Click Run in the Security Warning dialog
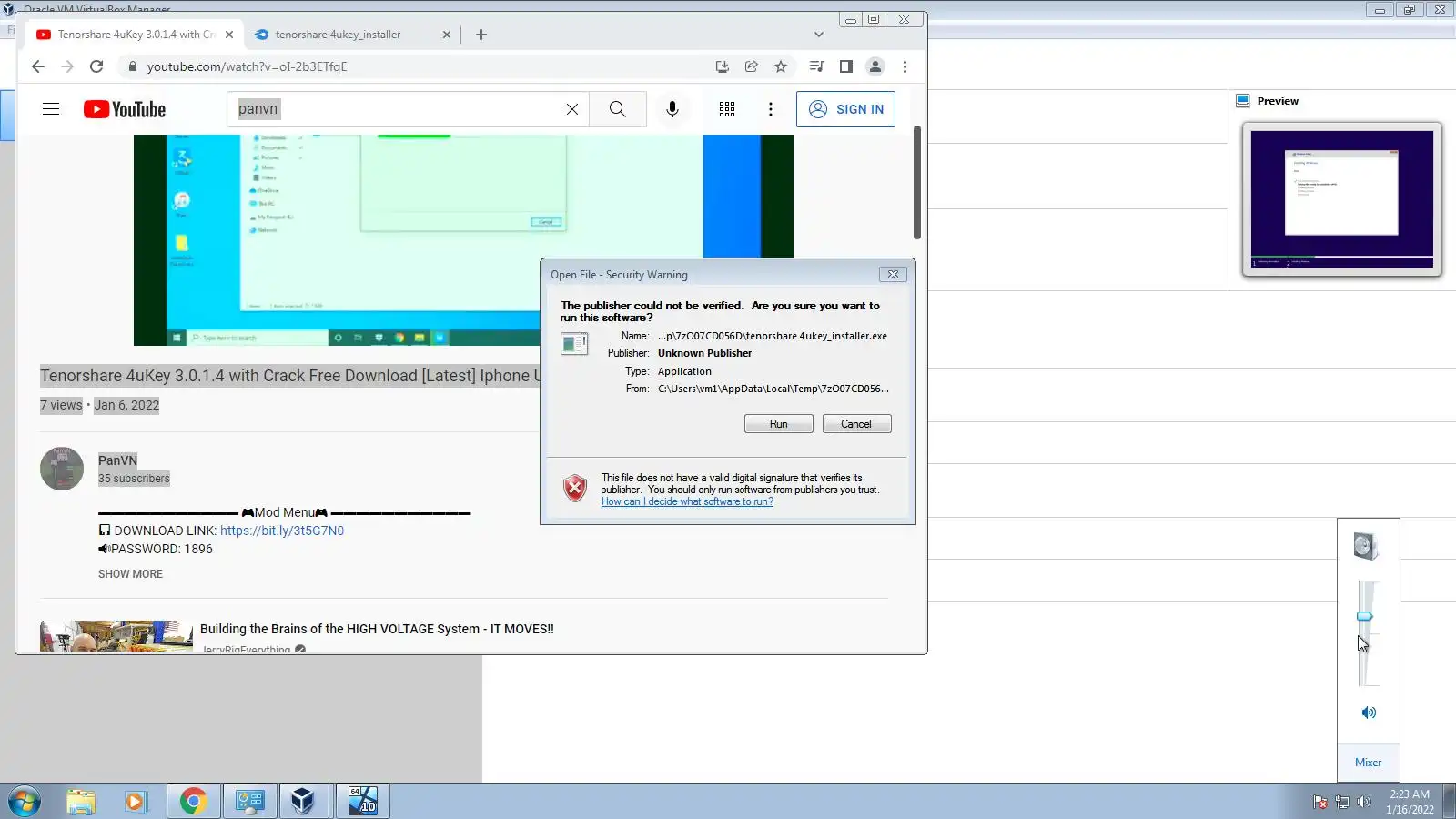Image resolution: width=1456 pixels, height=819 pixels. (779, 424)
